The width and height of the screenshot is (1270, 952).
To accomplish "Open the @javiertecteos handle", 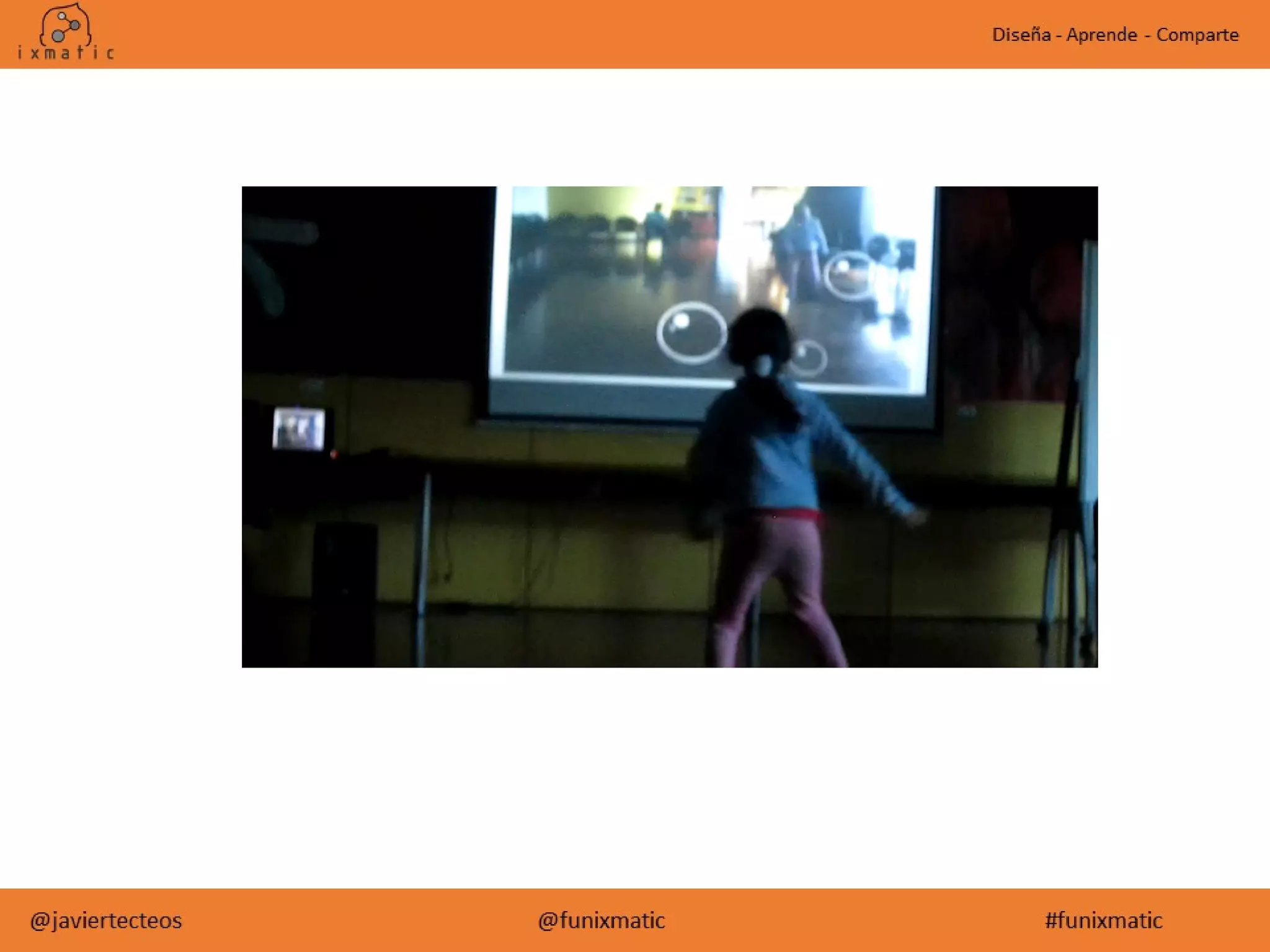I will pyautogui.click(x=106, y=920).
